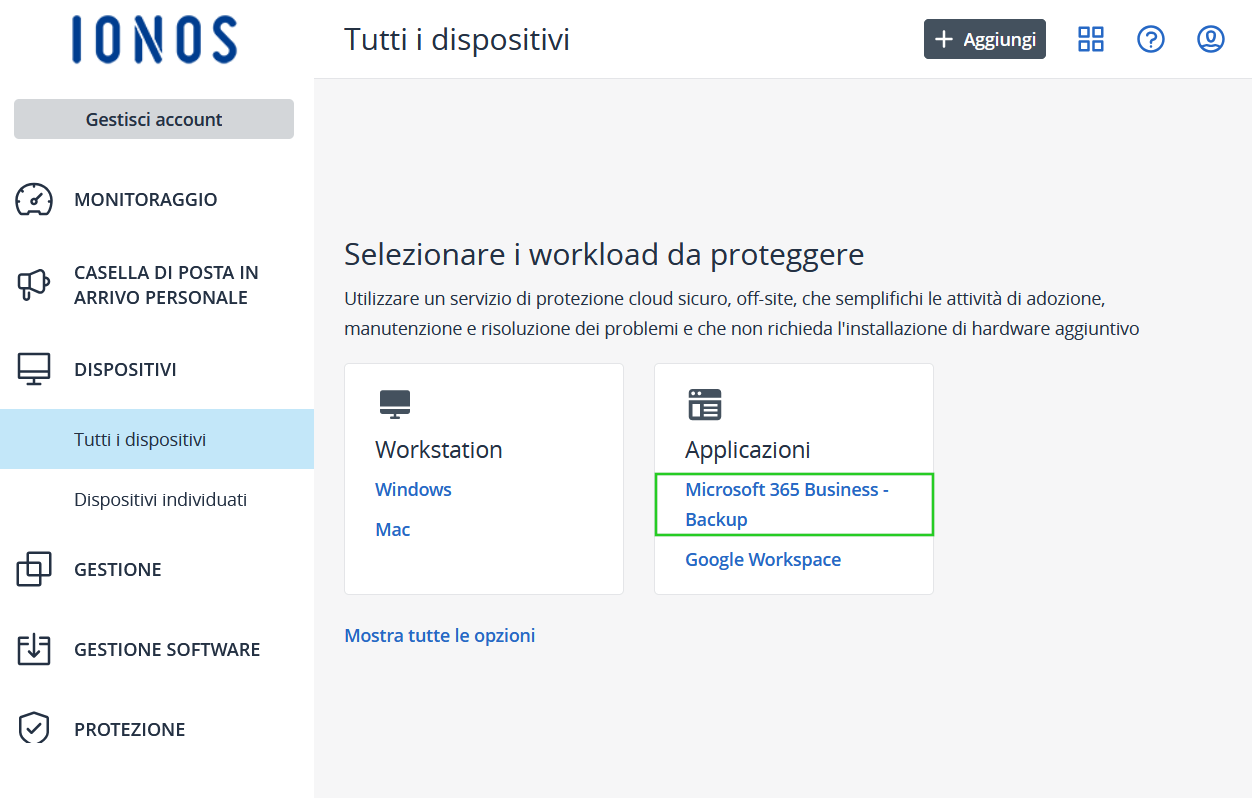Open the apps grid icon

click(1090, 39)
